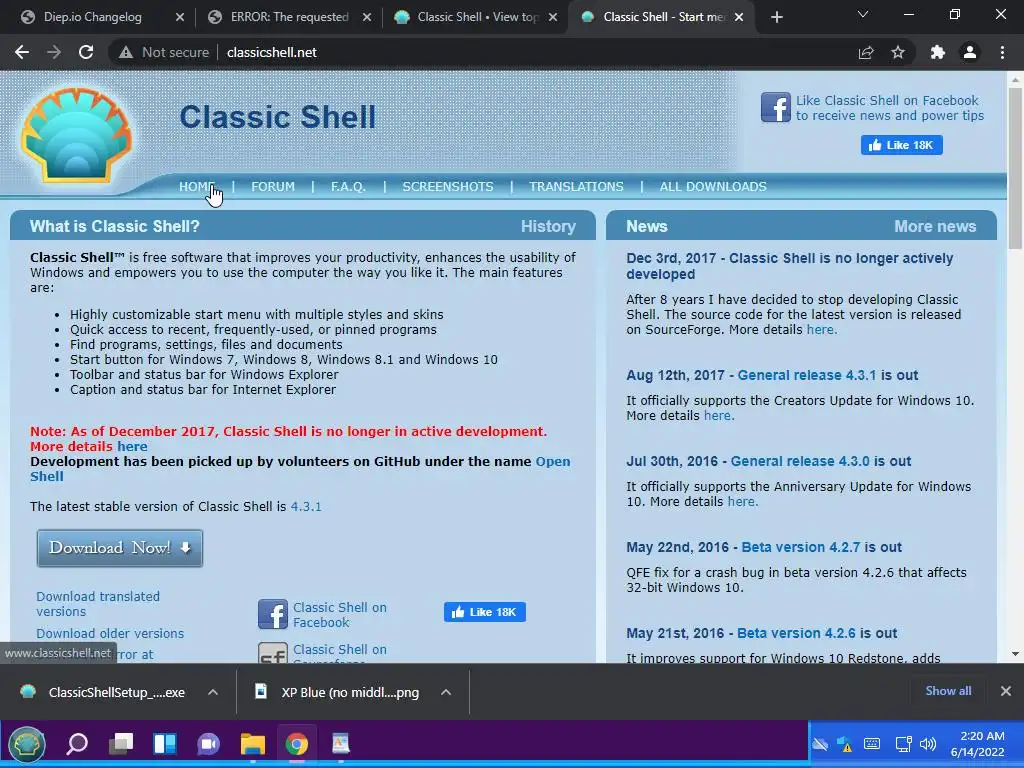Viewport: 1024px width, 768px height.
Task: Open File Explorer from taskbar
Action: pos(252,744)
